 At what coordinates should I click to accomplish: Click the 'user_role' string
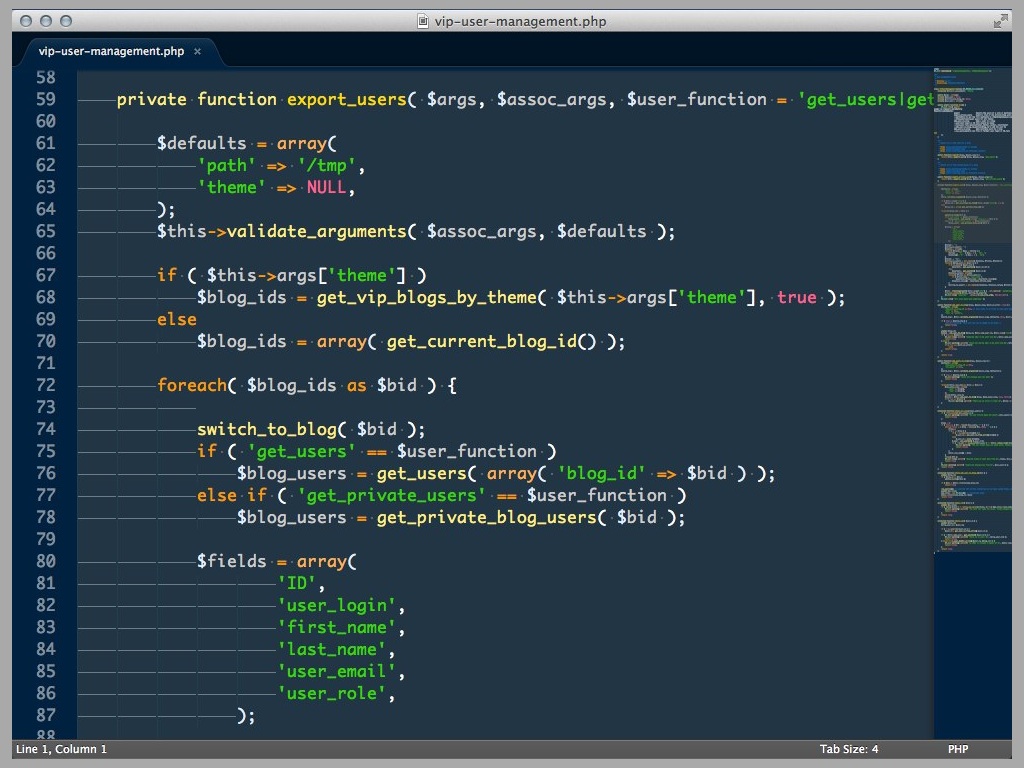point(332,694)
